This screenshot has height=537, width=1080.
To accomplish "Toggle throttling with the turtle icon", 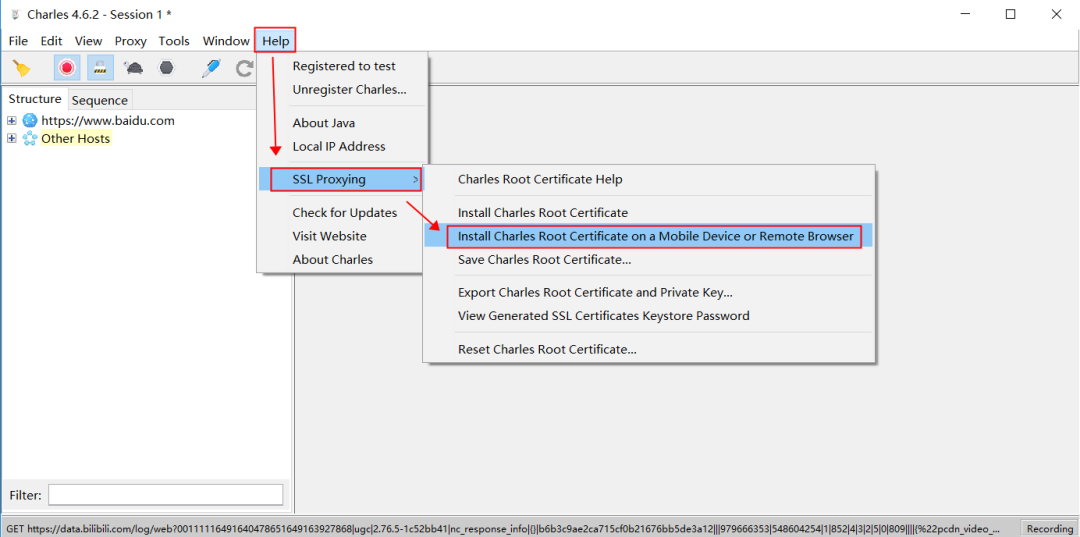I will coord(133,68).
